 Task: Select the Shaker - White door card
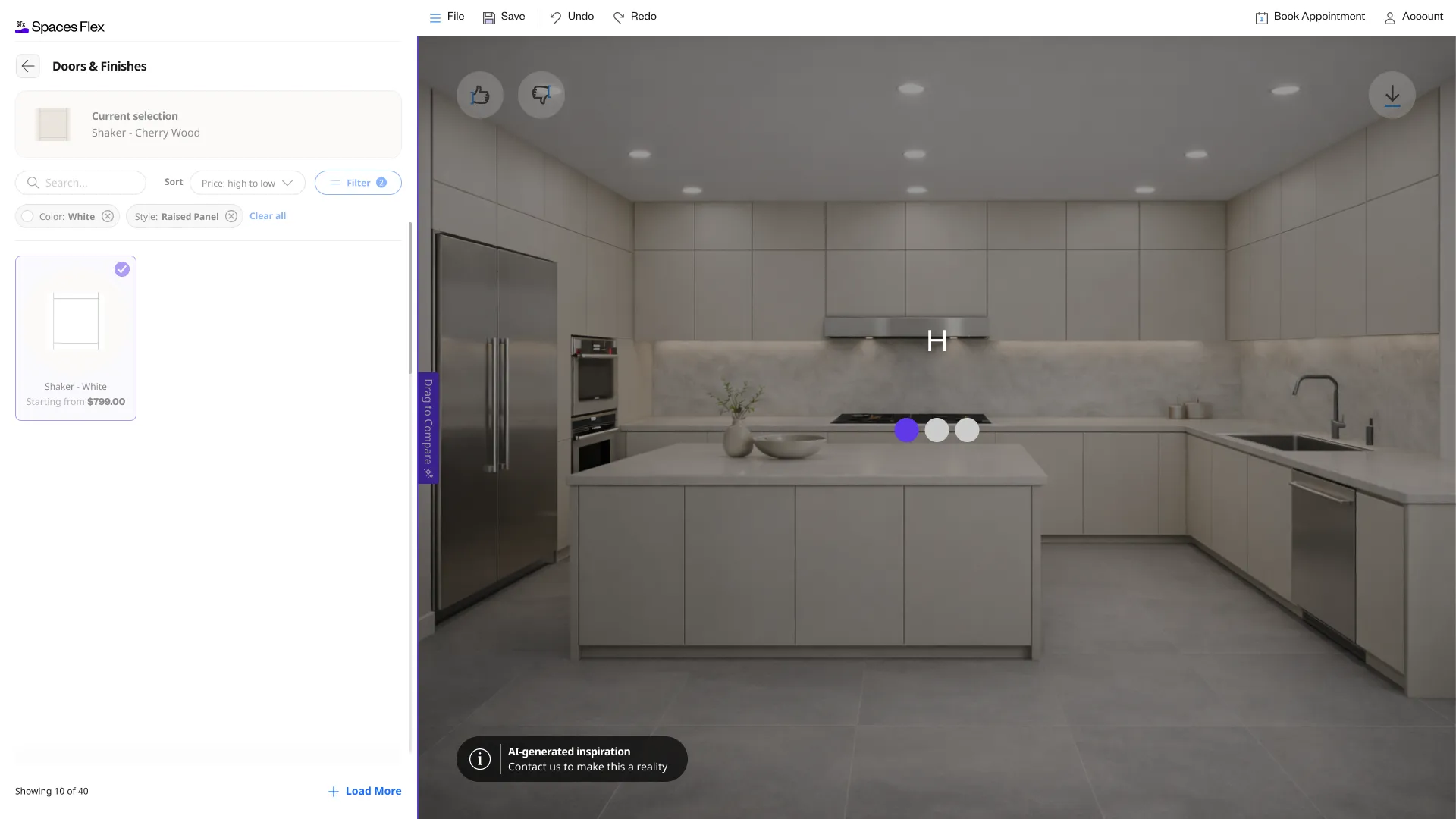click(76, 338)
